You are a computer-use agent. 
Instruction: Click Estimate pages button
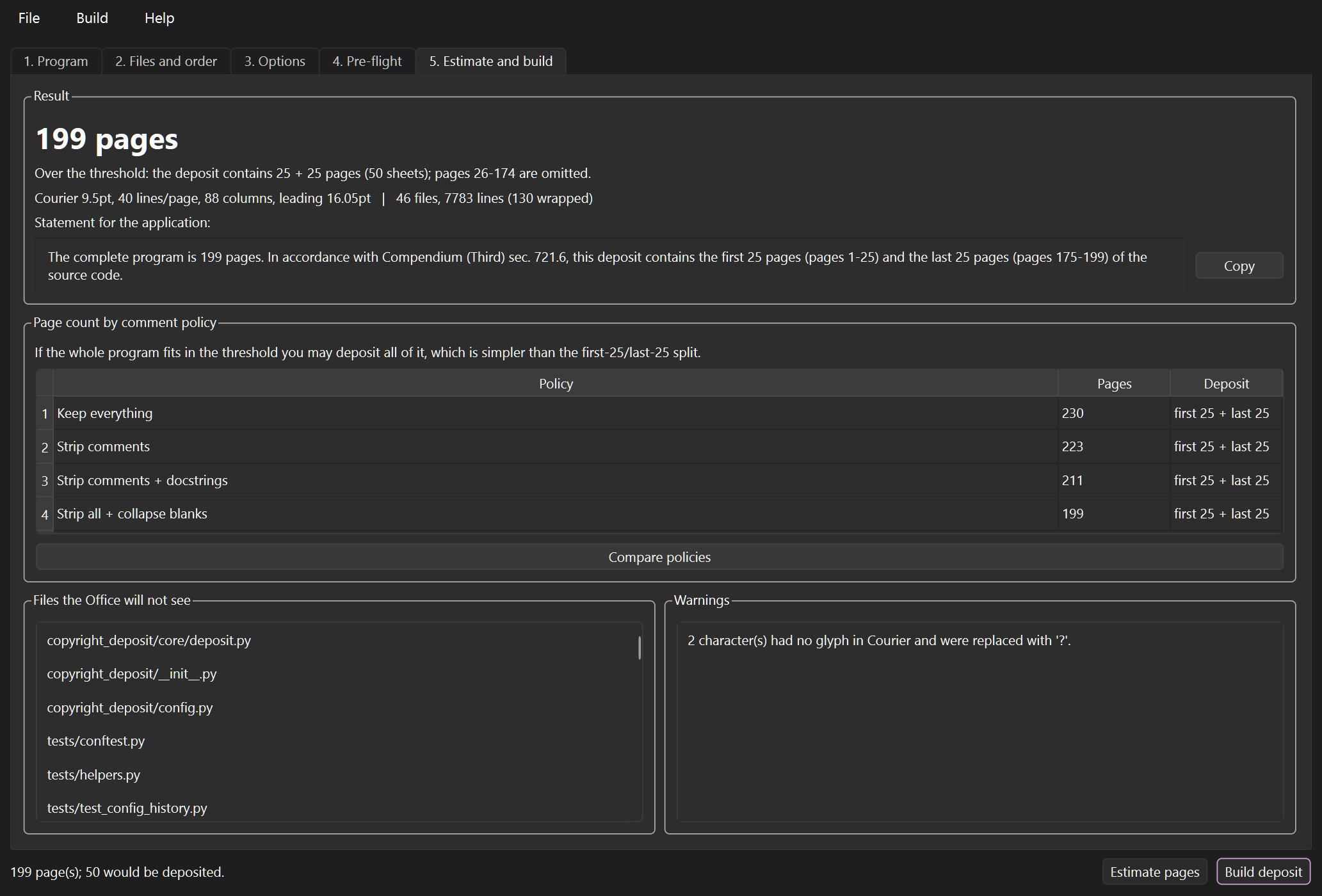pyautogui.click(x=1155, y=872)
